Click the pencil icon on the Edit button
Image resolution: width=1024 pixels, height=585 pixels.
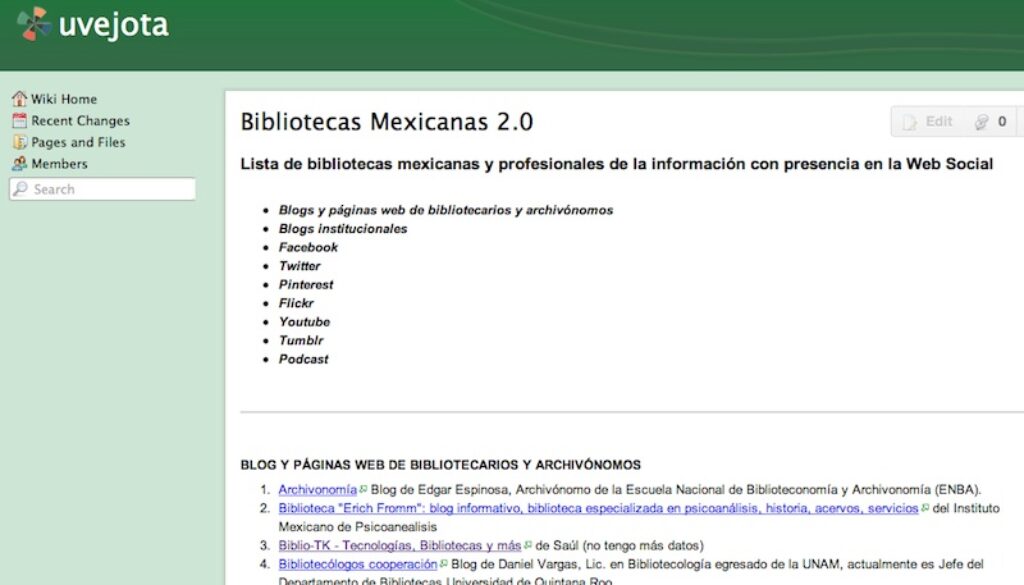[913, 121]
